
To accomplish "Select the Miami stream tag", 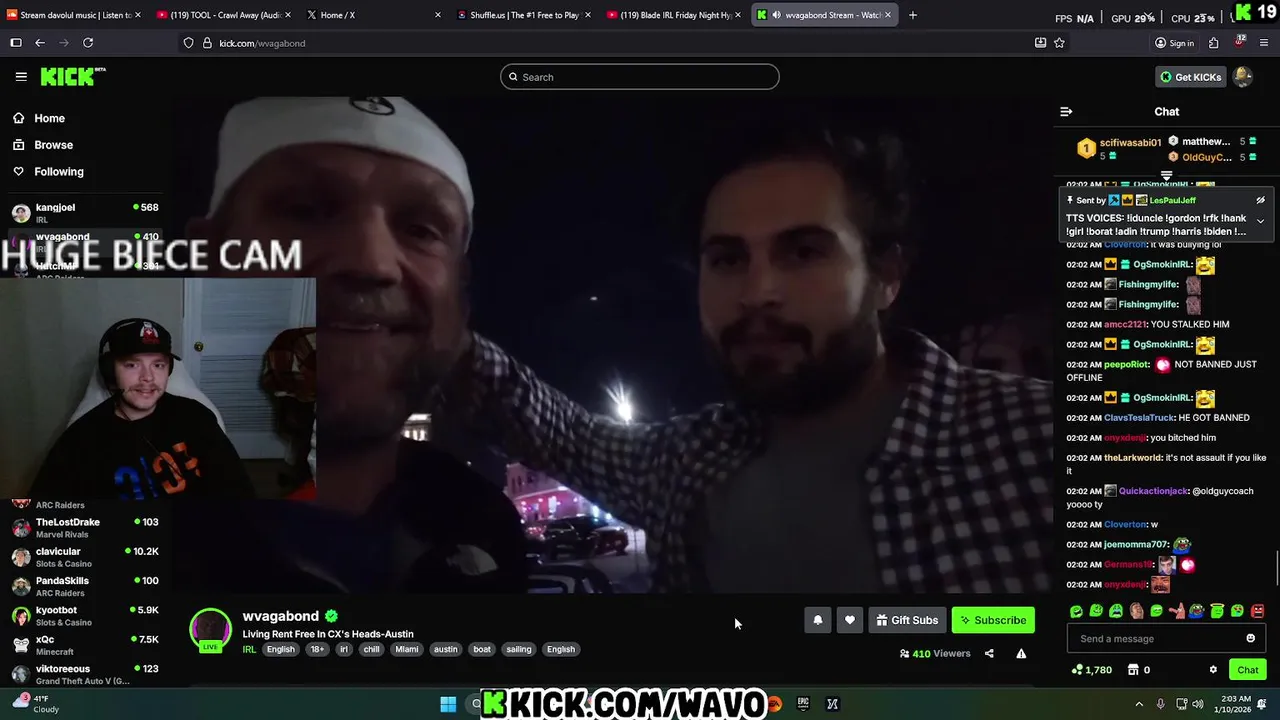I will (x=406, y=649).
